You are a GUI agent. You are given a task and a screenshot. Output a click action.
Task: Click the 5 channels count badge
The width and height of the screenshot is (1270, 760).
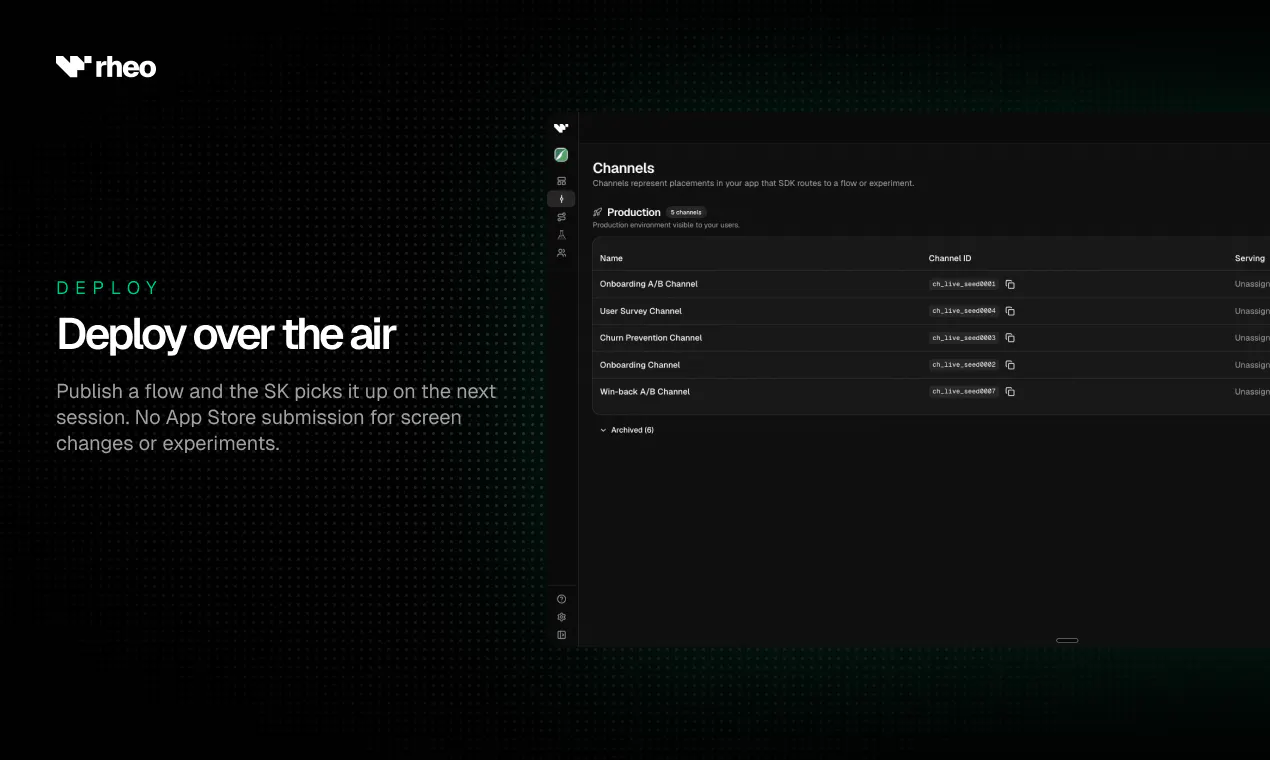[686, 212]
